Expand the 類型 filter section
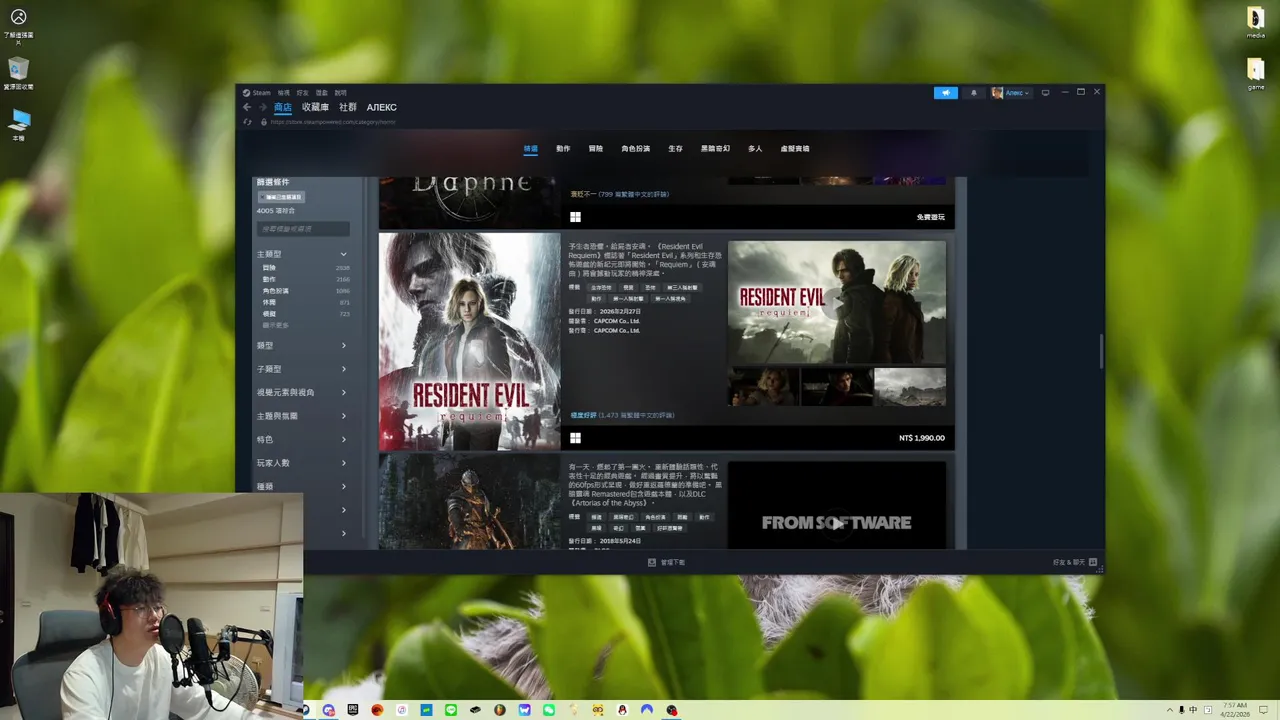Viewport: 1280px width, 720px height. pyautogui.click(x=302, y=345)
